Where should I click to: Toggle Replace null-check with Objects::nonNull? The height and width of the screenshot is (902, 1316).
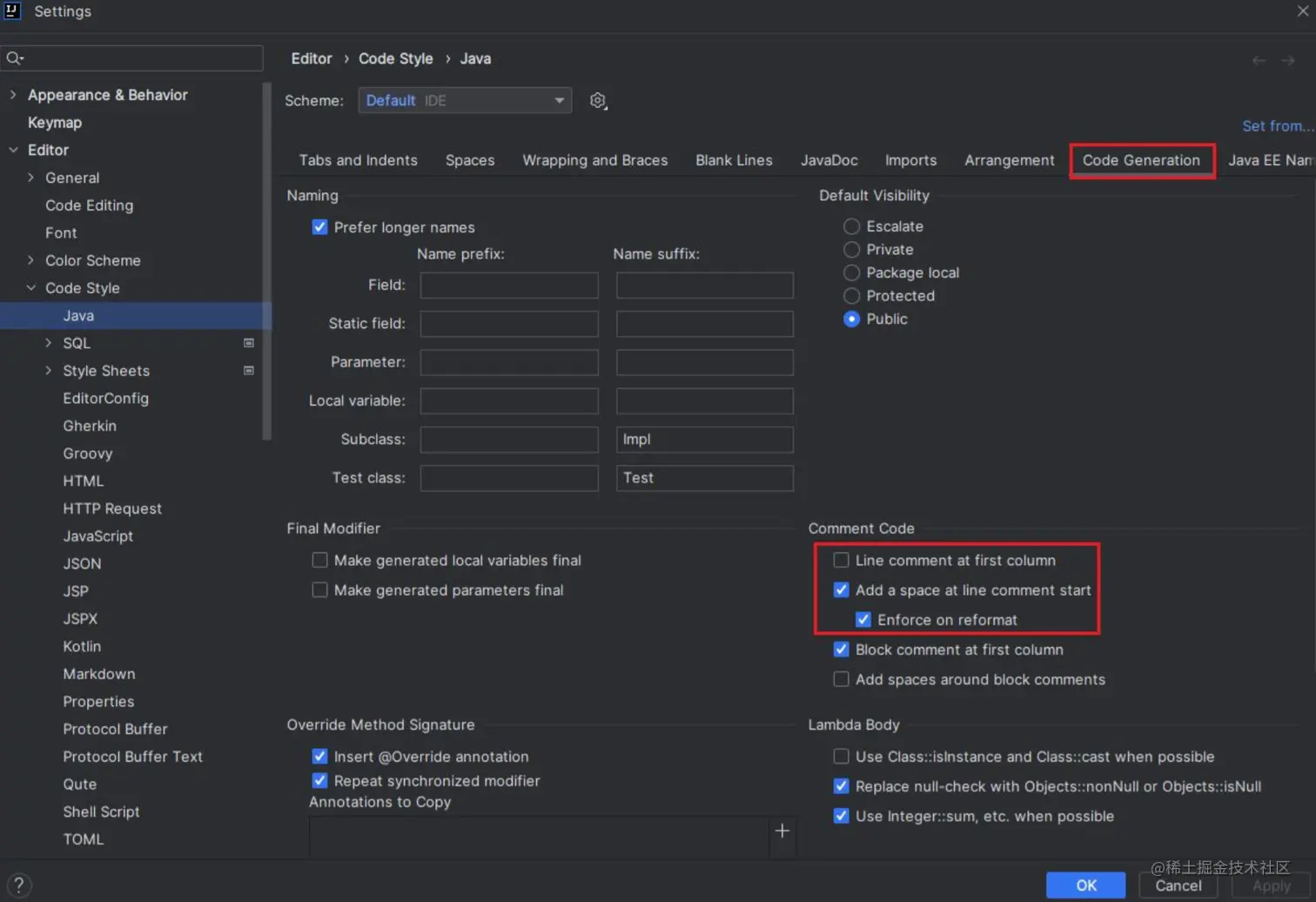point(841,786)
